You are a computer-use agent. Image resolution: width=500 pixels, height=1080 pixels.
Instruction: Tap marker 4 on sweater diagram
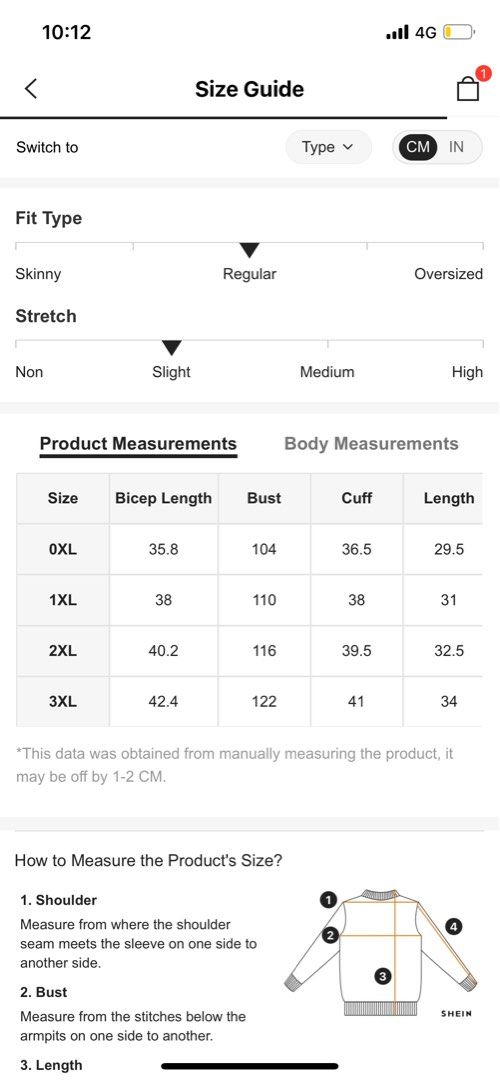(453, 926)
